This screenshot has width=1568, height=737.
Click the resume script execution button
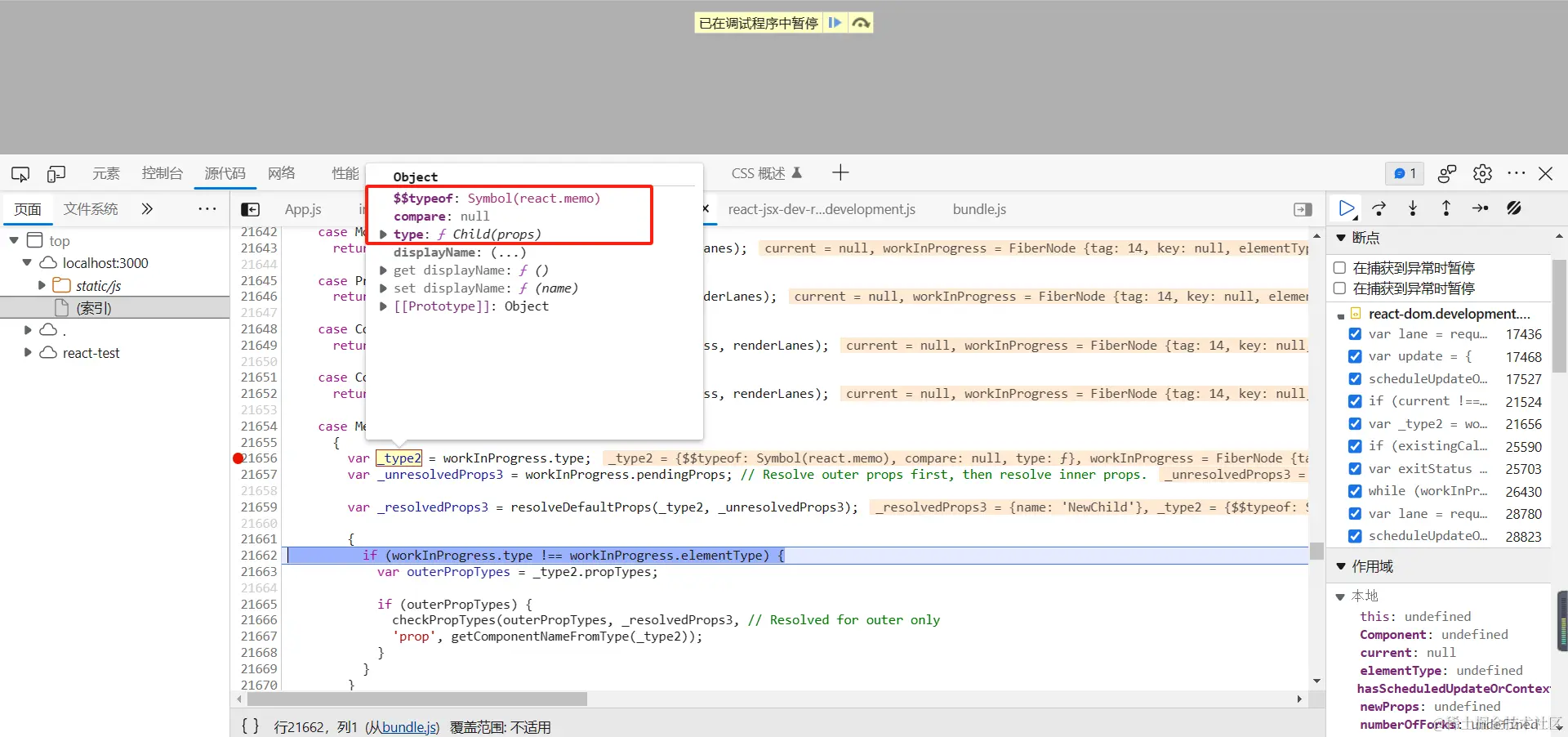(x=1347, y=209)
